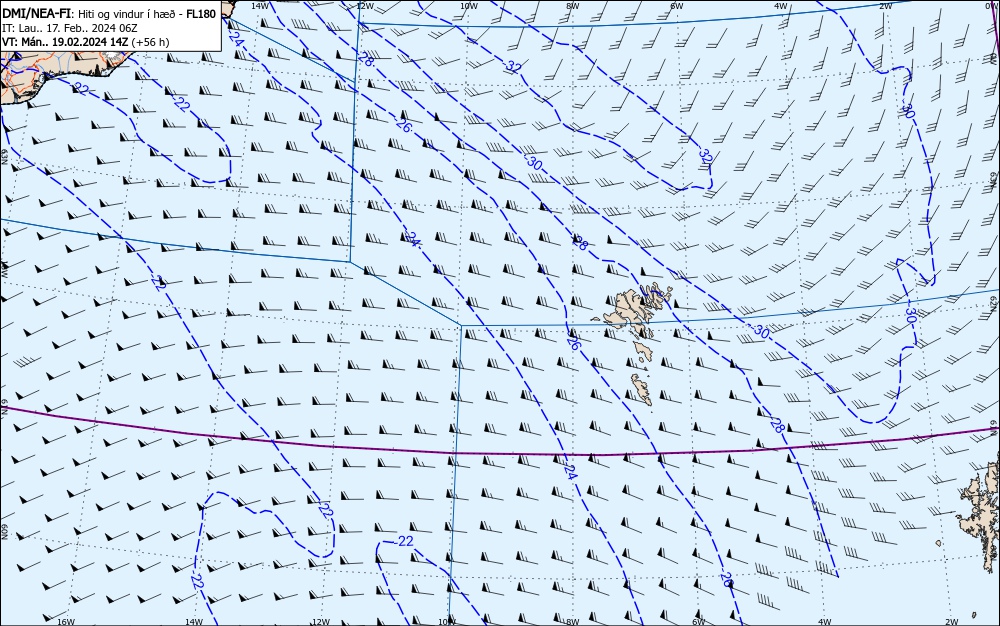Screen dimensions: 1000x626
Task: Click the '4W' longitude label on bottom edge
Action: point(824,622)
